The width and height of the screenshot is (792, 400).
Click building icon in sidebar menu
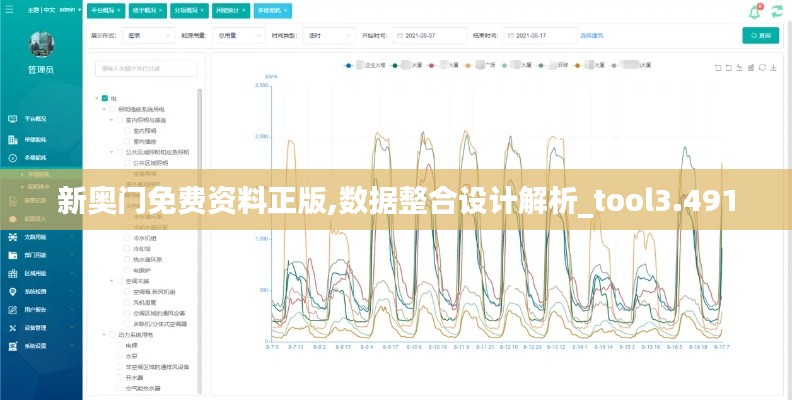pyautogui.click(x=13, y=139)
